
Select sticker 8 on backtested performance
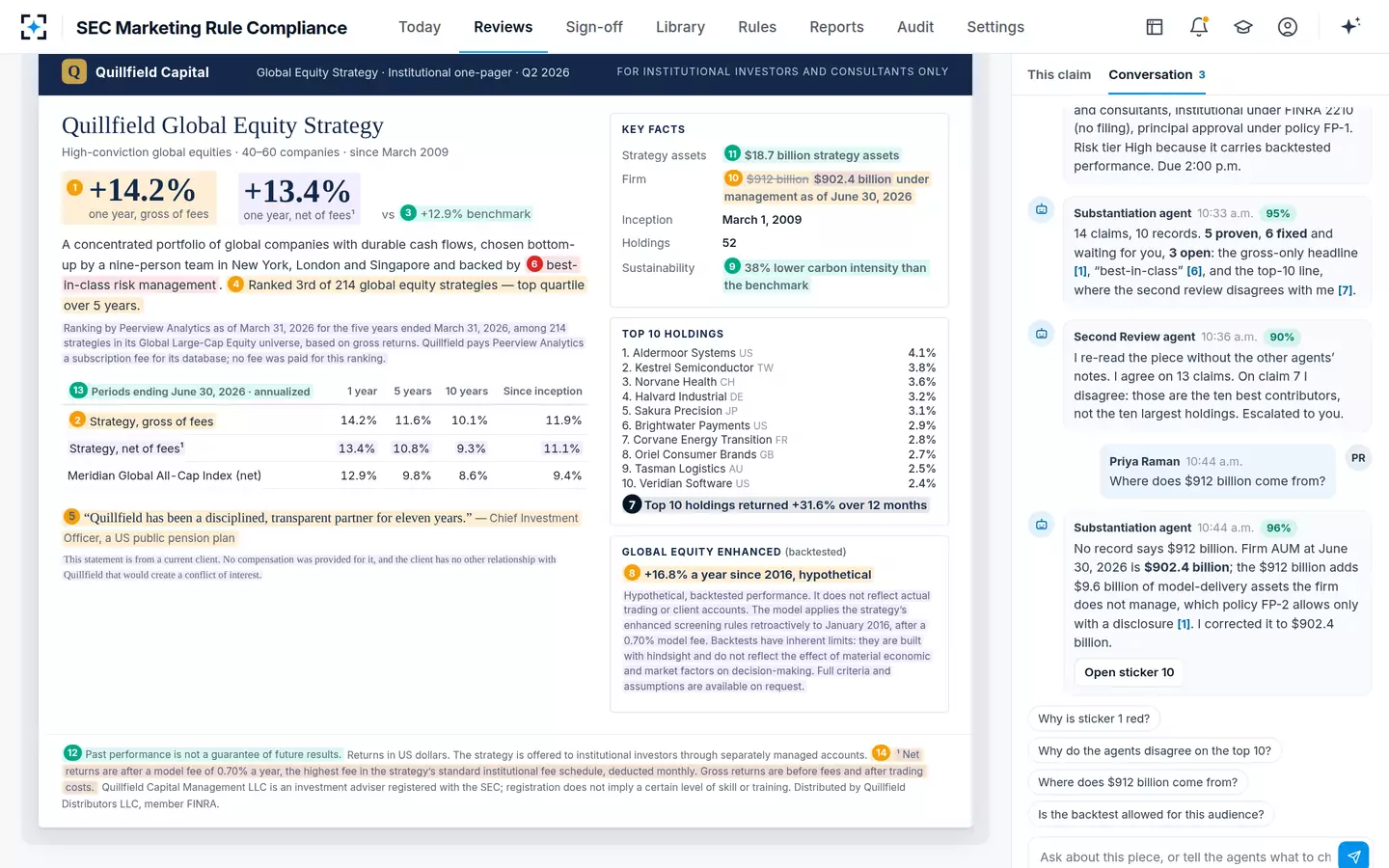click(x=632, y=573)
